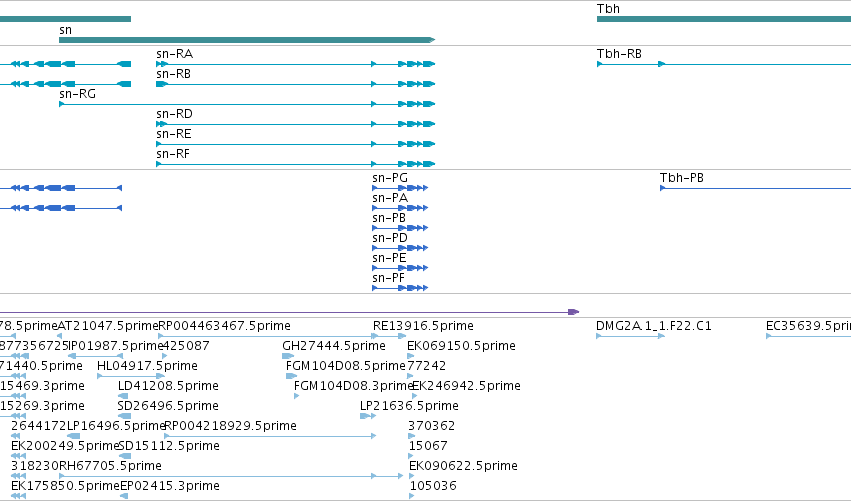Choose the sn-RD transcript label
The width and height of the screenshot is (851, 501).
click(174, 114)
